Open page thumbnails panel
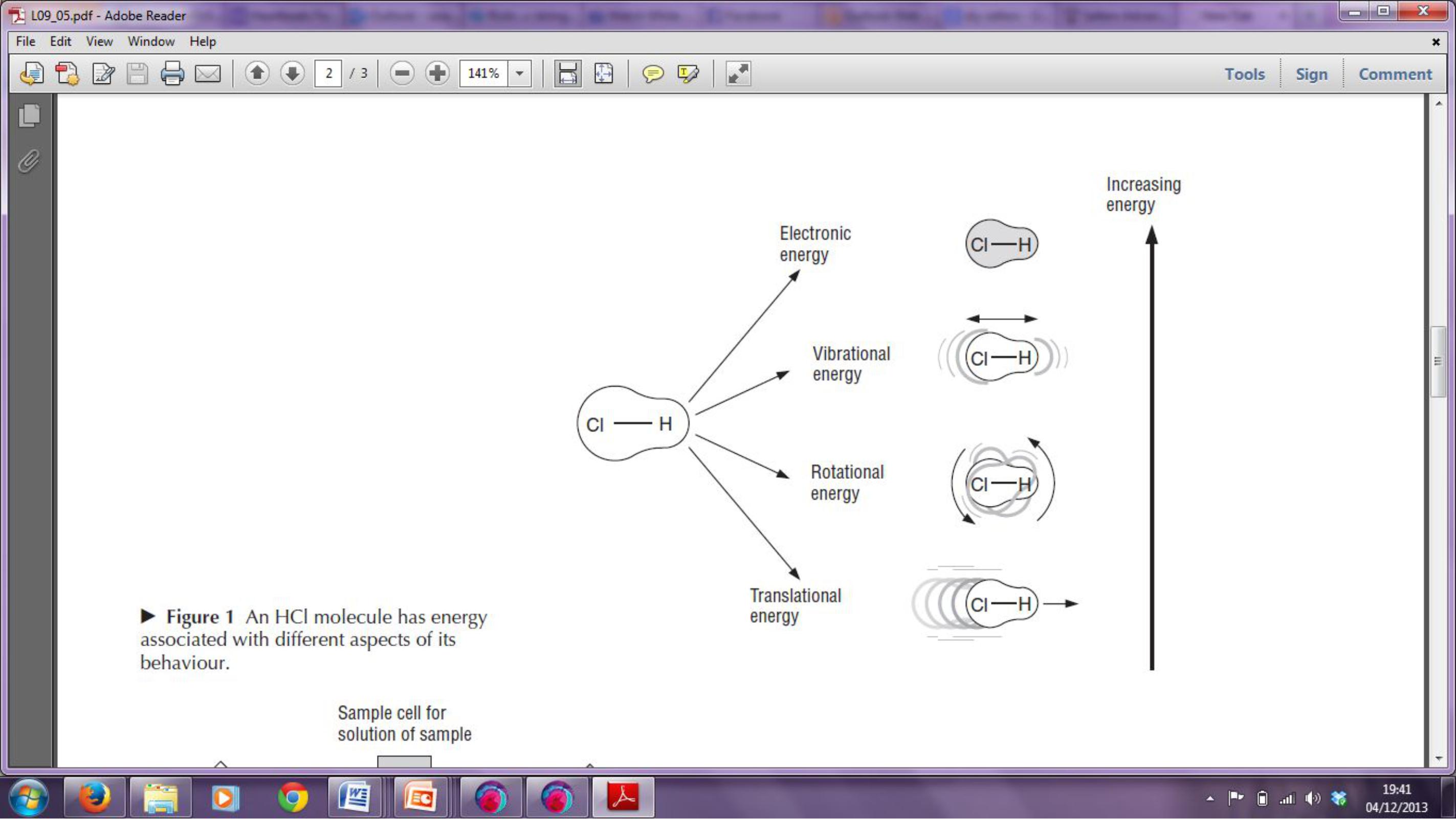 pyautogui.click(x=29, y=115)
